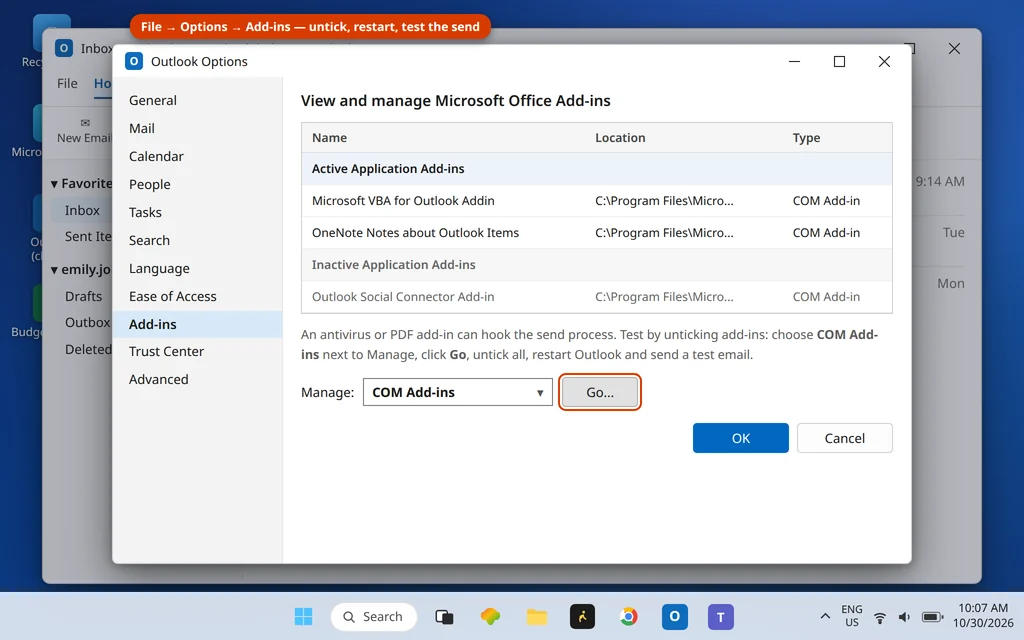
Task: Select General in the options sidebar
Action: (x=197, y=101)
